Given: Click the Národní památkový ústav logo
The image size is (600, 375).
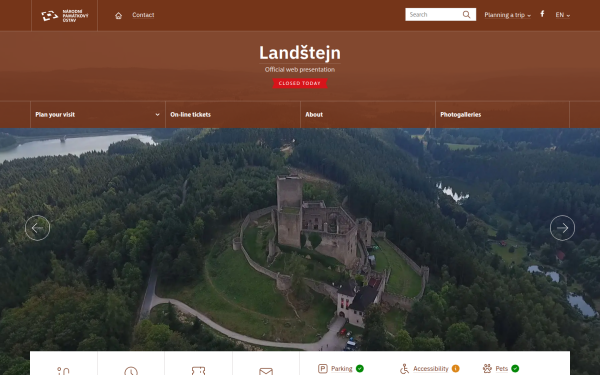Looking at the screenshot, I should 65,15.
